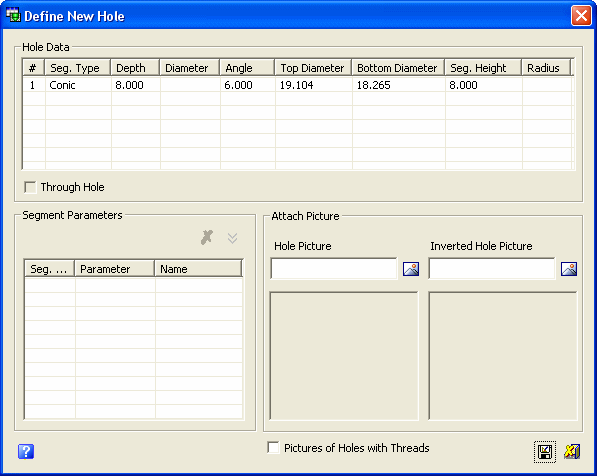Enable the Through Hole checkbox
This screenshot has width=597, height=476.
(x=30, y=187)
